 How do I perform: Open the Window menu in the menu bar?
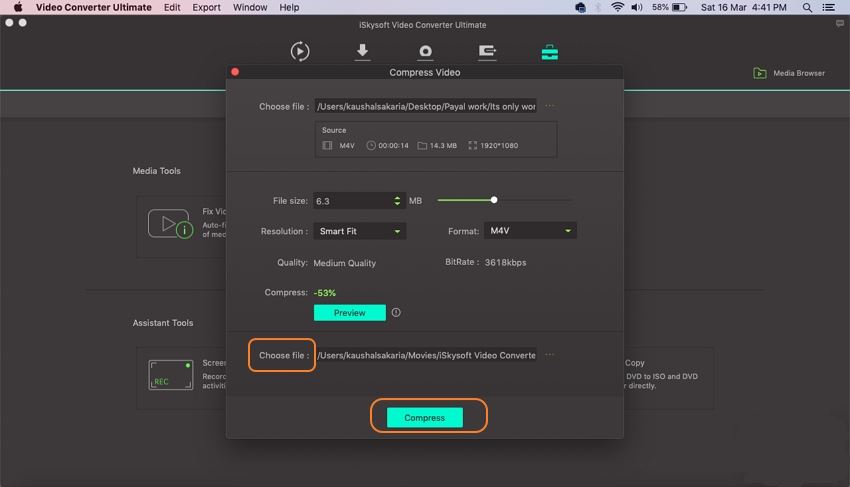(x=250, y=7)
